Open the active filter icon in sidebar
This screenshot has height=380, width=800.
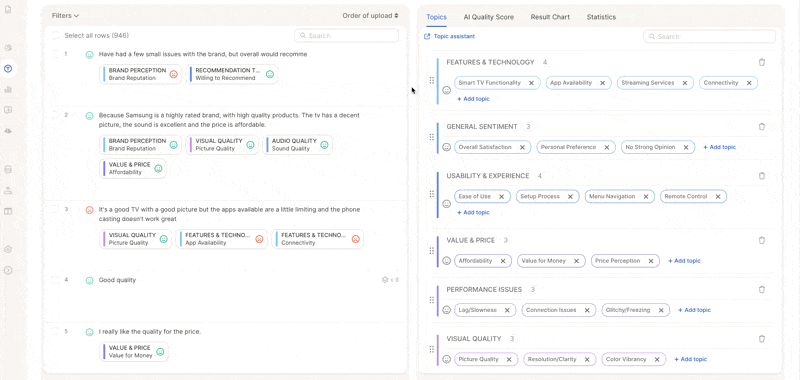[8, 68]
